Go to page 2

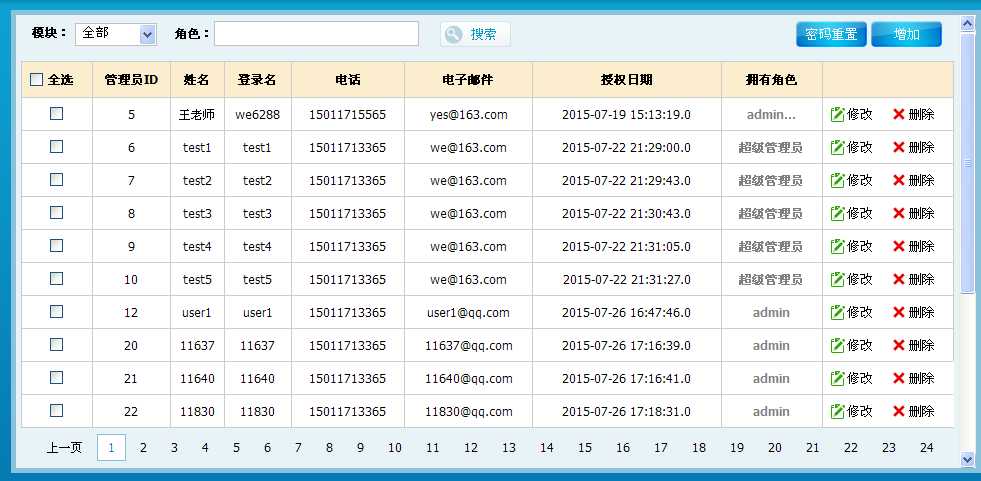[x=143, y=448]
